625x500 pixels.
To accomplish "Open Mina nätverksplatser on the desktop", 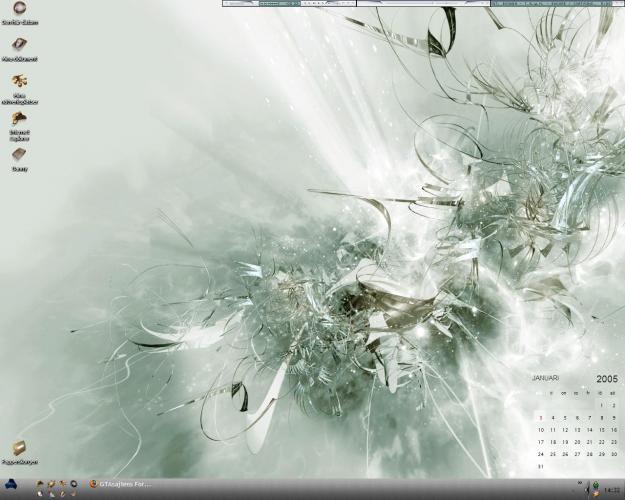I will tap(20, 83).
